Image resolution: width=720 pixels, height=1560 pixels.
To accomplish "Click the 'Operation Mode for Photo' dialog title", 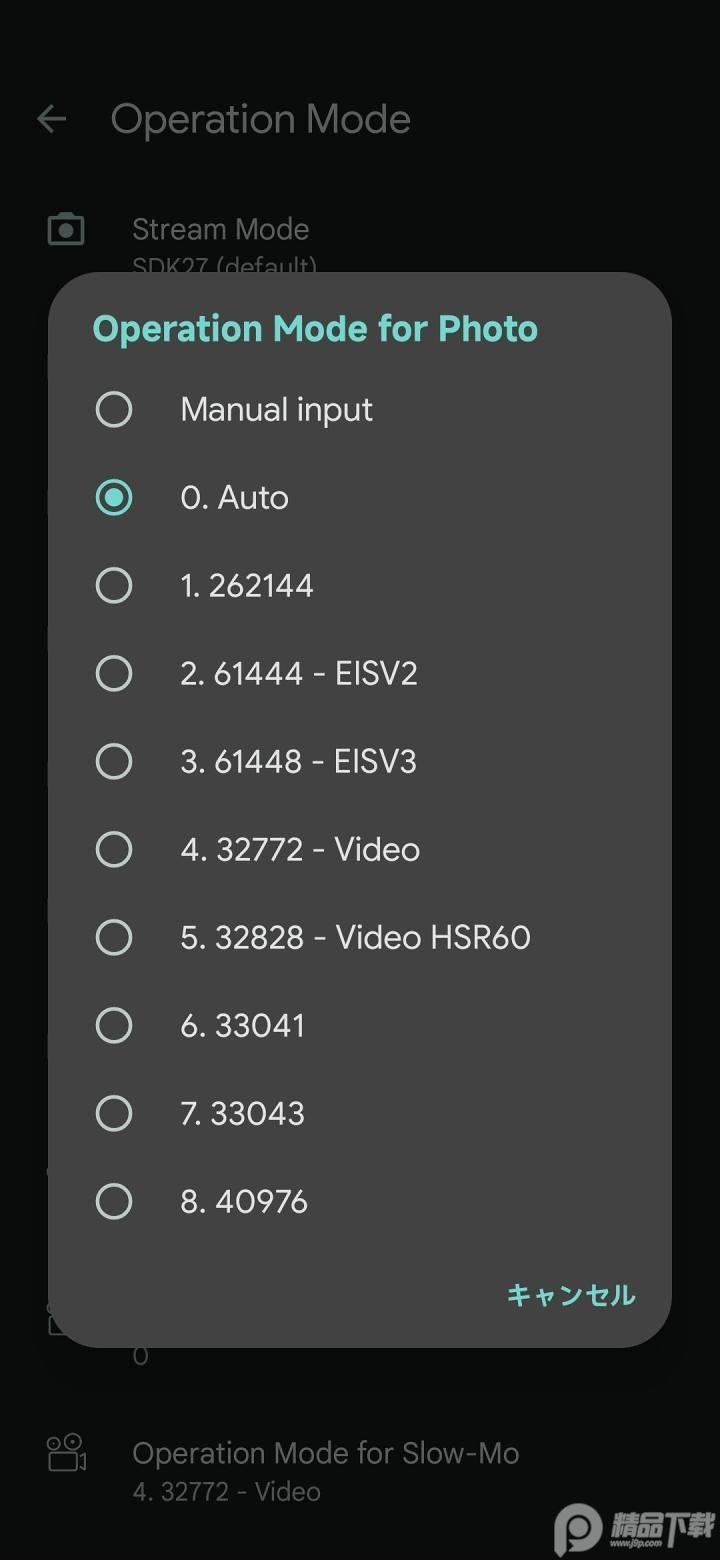I will 315,329.
